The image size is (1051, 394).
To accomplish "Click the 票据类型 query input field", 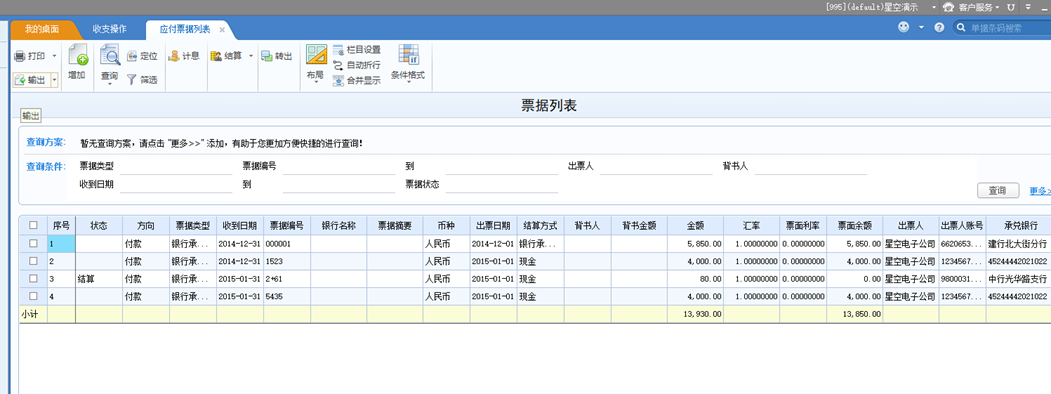I will (176, 166).
